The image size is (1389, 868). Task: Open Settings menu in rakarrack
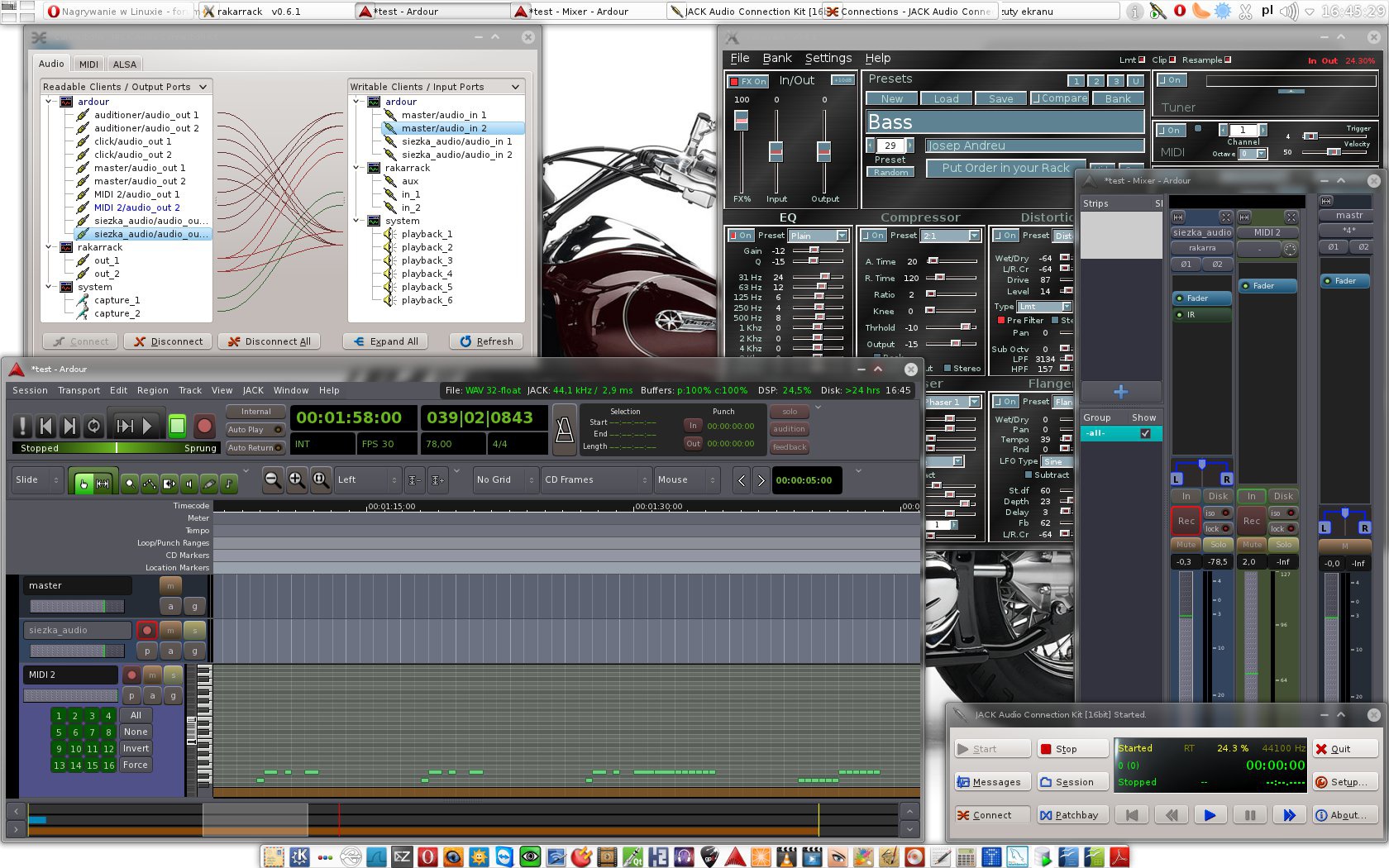point(828,58)
